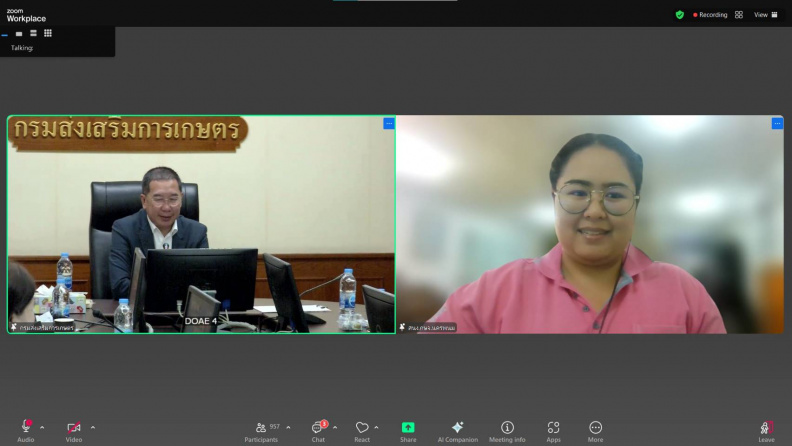This screenshot has width=792, height=446.
Task: Expand the arrow next to Chat
Action: coord(335,427)
